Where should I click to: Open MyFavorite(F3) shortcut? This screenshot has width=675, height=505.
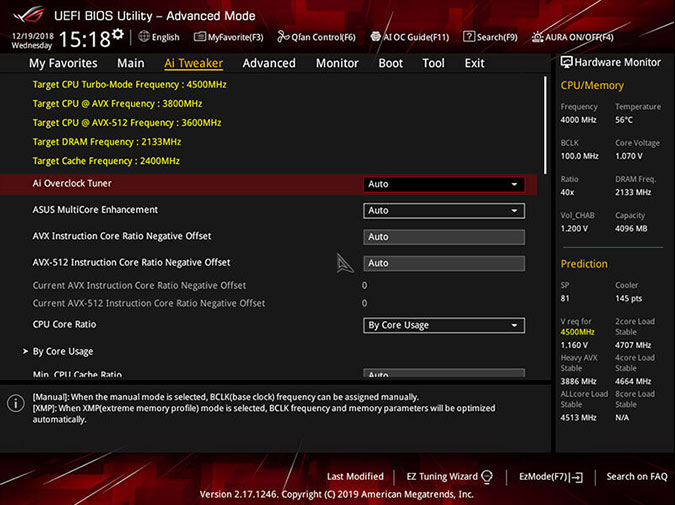coord(229,37)
